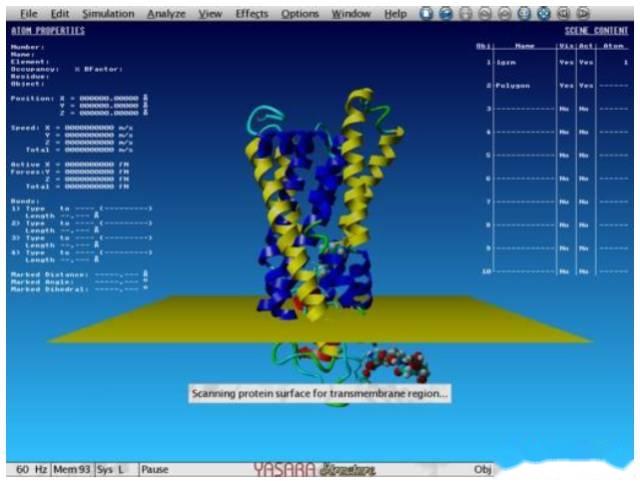This screenshot has width=640, height=481.
Task: Click empty object row 8 name
Action: [525, 225]
